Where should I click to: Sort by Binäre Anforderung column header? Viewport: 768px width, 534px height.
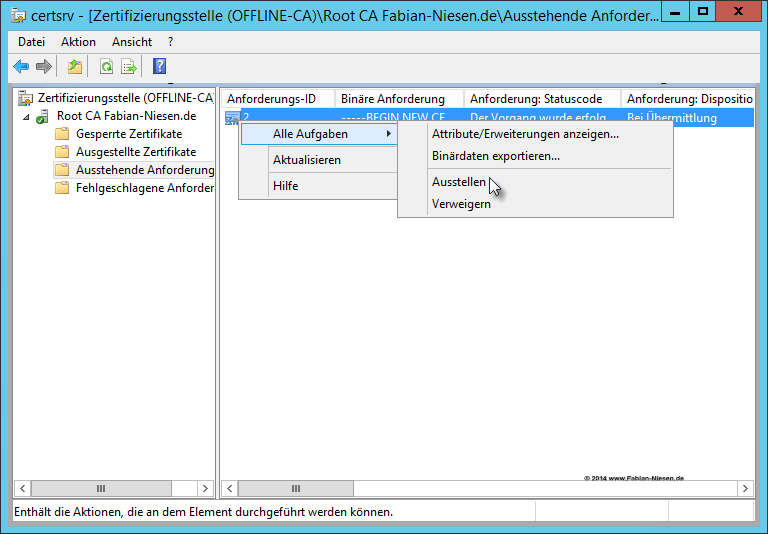(x=399, y=99)
